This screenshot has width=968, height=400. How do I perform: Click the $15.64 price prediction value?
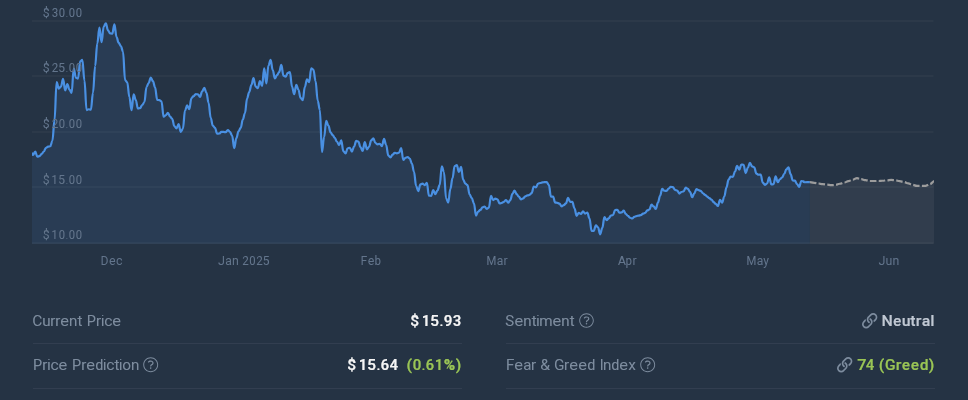372,365
